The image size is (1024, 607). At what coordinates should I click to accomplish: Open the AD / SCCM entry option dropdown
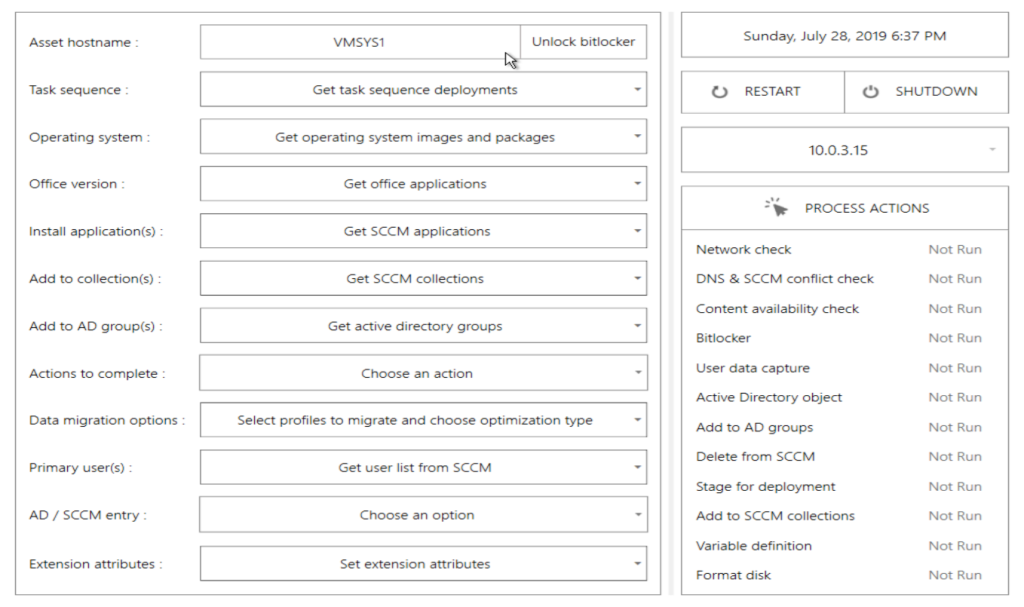(x=423, y=516)
